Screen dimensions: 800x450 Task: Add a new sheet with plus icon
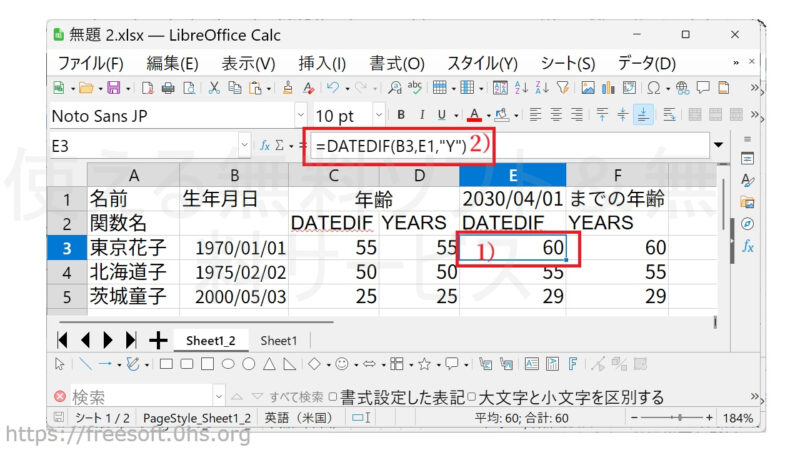[x=158, y=340]
